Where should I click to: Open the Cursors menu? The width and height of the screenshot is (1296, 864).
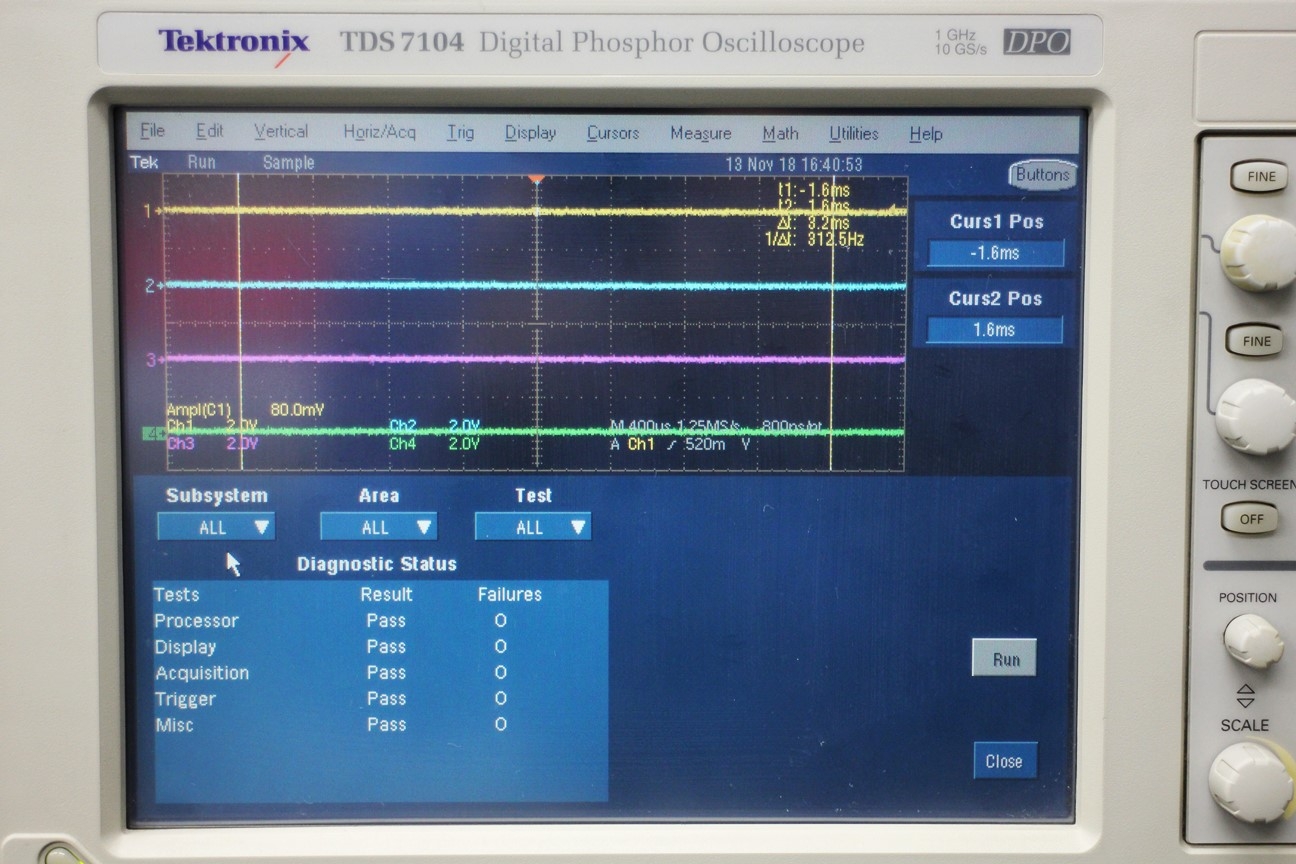pyautogui.click(x=612, y=133)
